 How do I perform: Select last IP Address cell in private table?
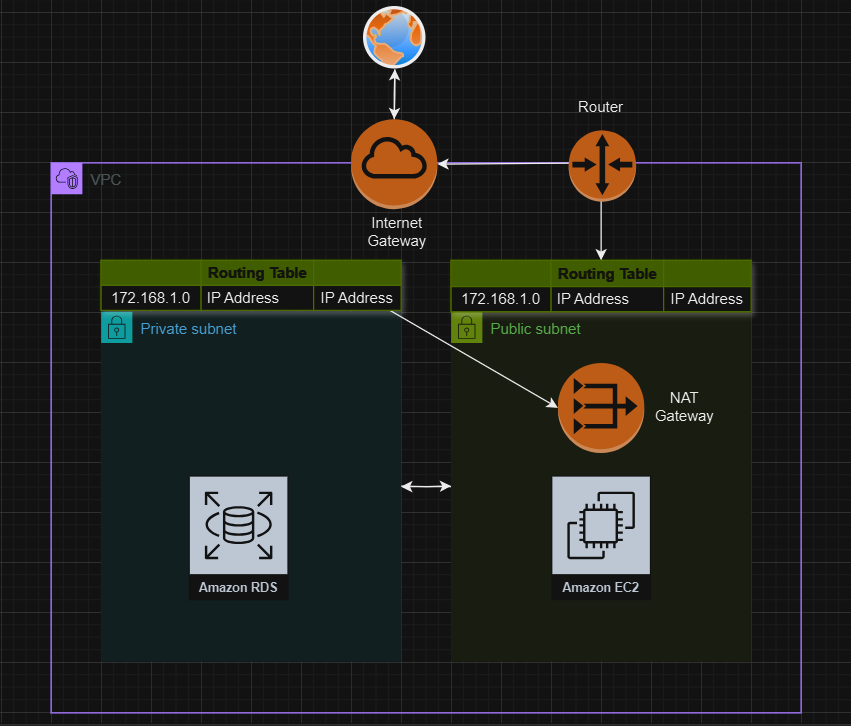[357, 298]
